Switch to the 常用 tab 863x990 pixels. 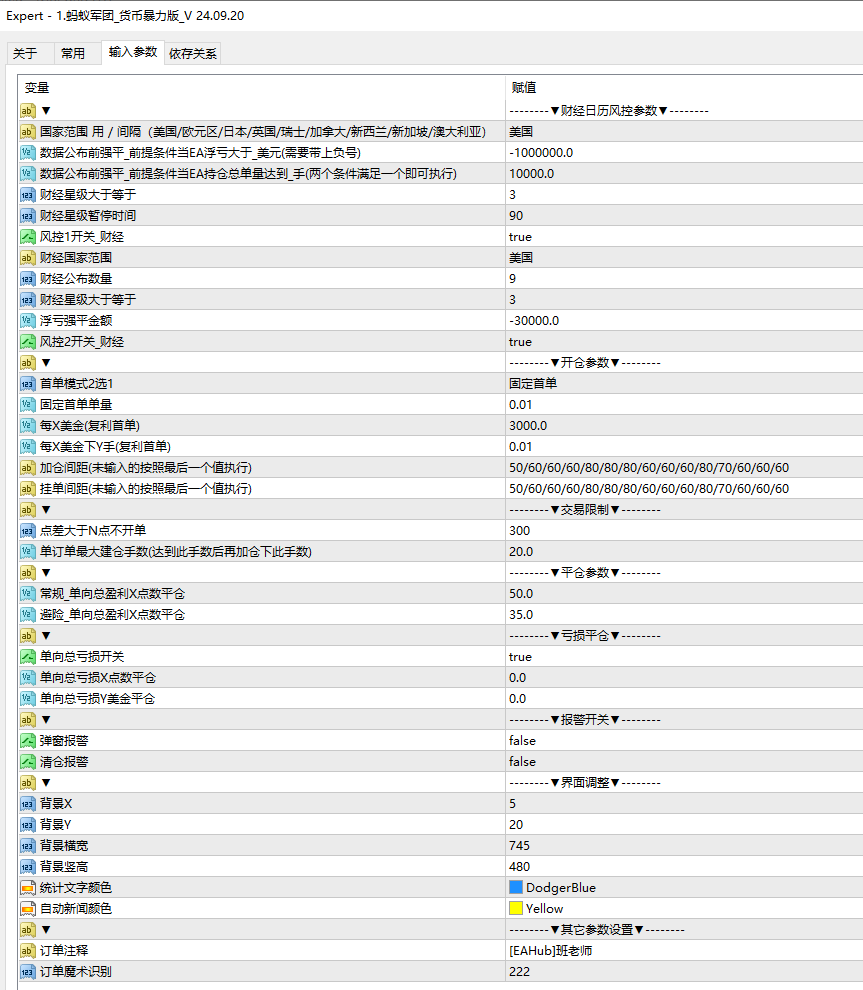tap(73, 54)
